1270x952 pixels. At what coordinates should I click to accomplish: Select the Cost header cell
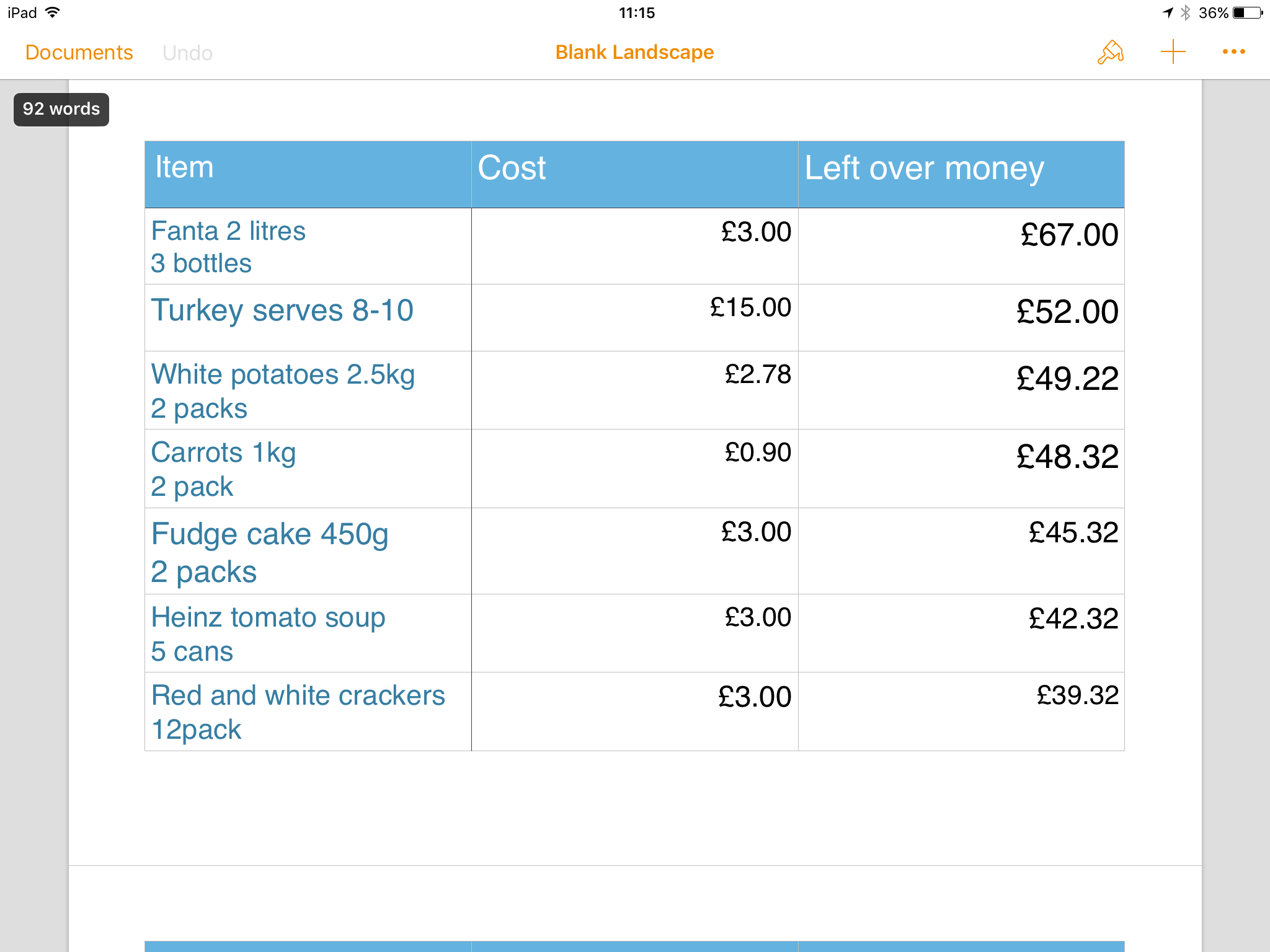click(x=634, y=174)
